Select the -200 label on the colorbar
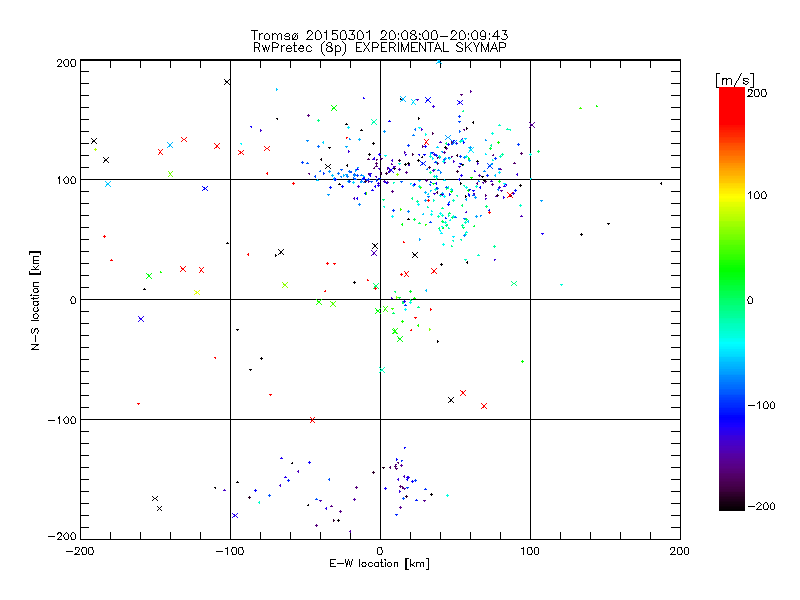Image resolution: width=800 pixels, height=600 pixels. pyautogui.click(x=761, y=506)
